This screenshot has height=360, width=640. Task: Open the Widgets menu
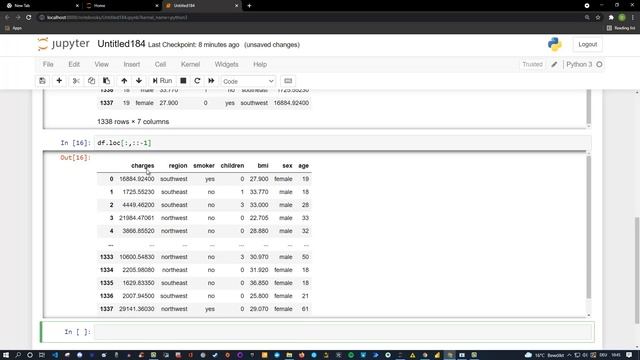pos(227,64)
